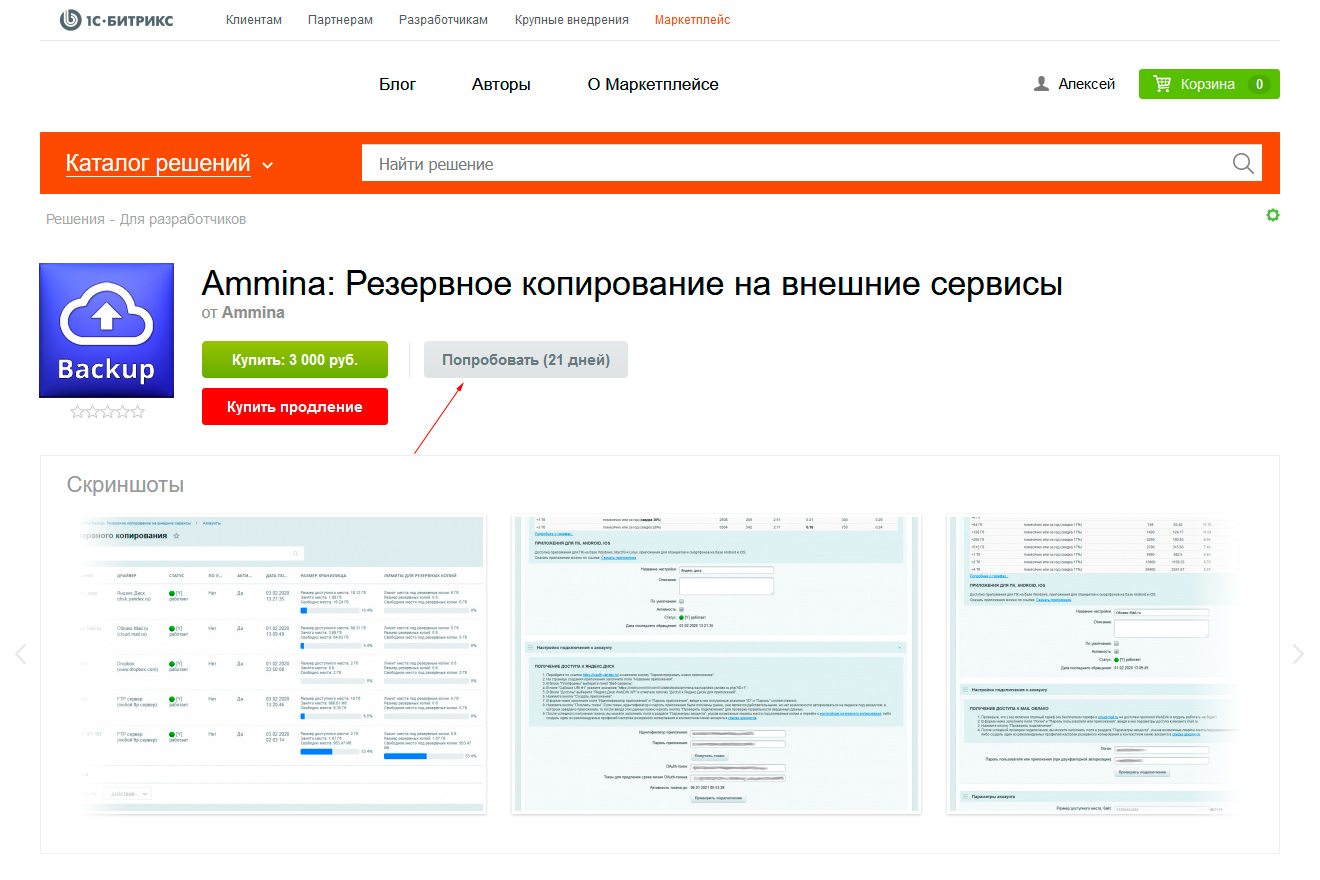This screenshot has width=1320, height=880.
Task: Rate product using the star rating
Action: pos(107,411)
